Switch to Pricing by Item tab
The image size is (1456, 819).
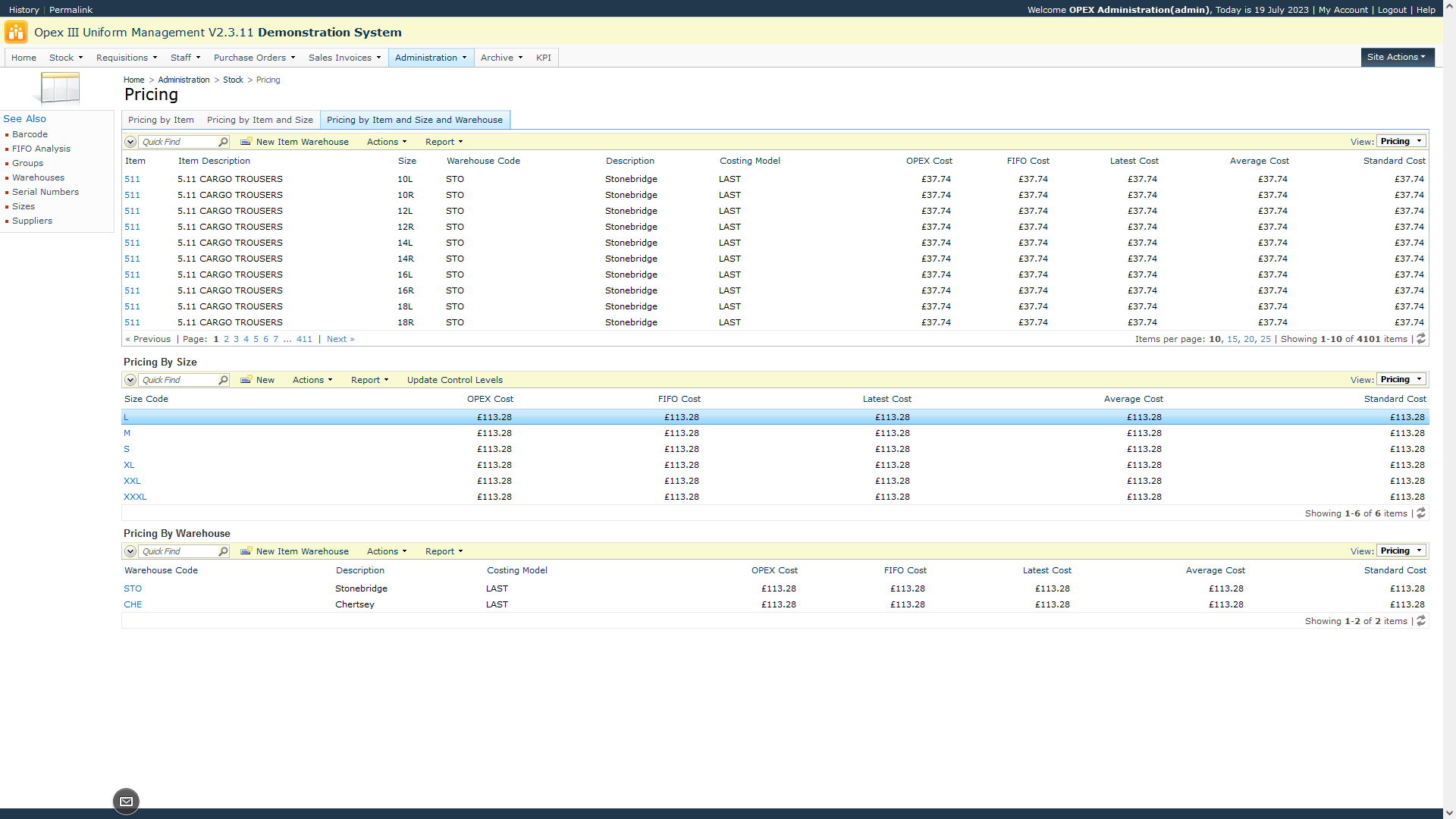(x=161, y=120)
